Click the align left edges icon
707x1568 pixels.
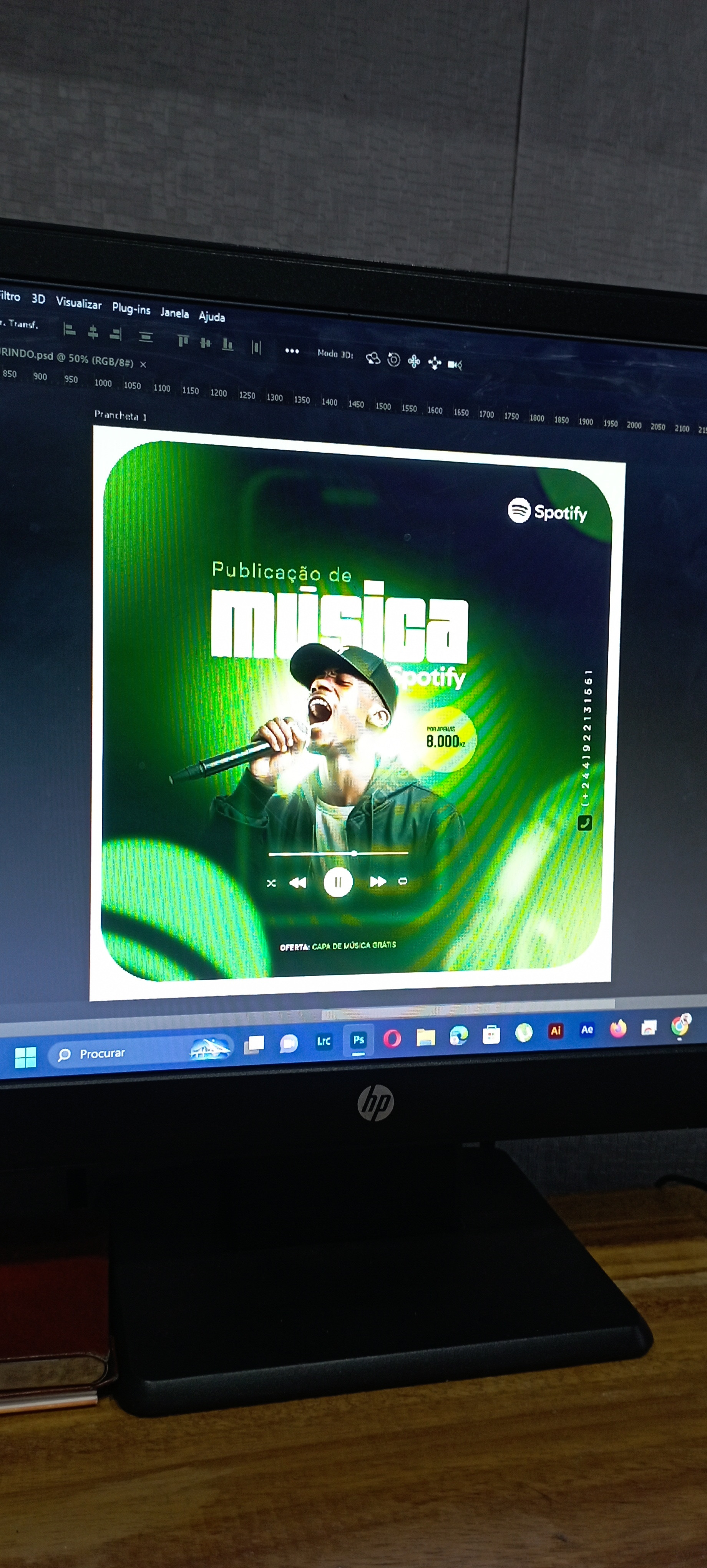click(x=70, y=330)
